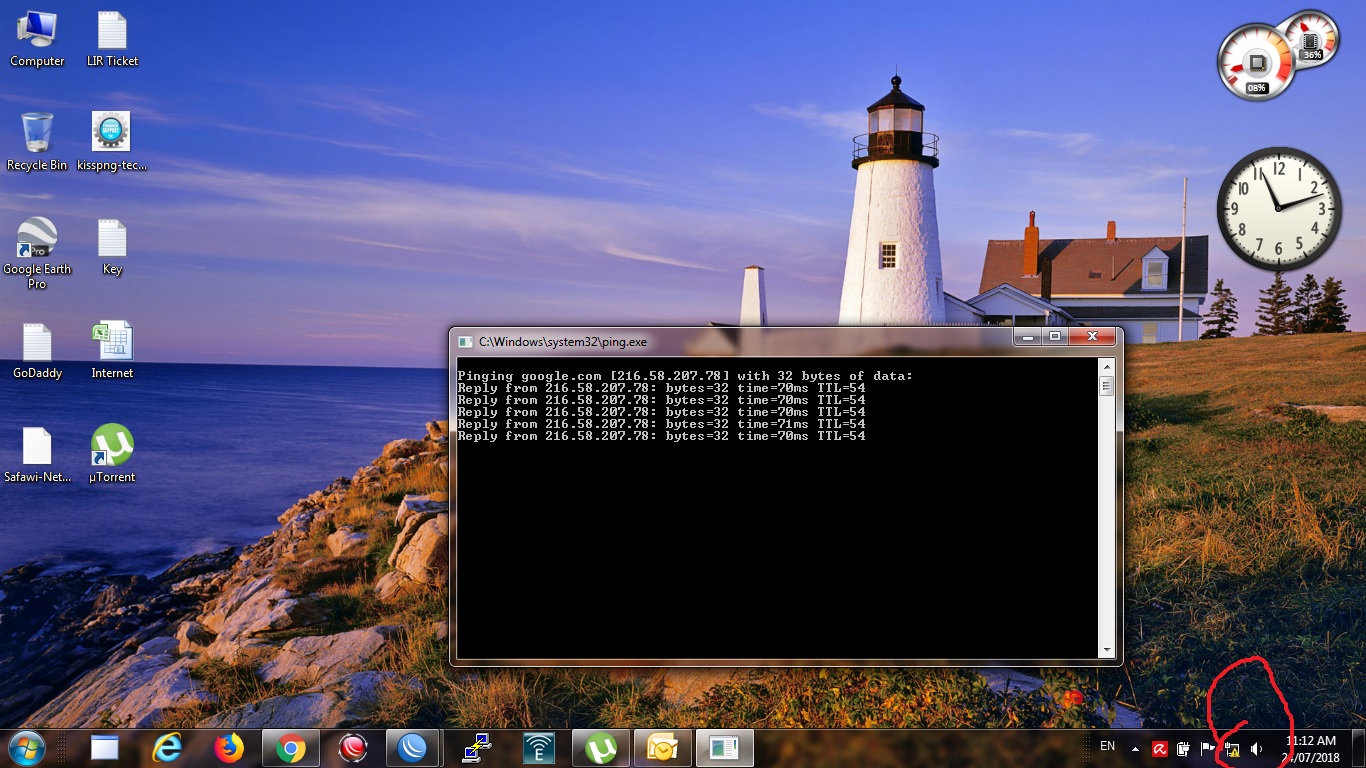Select the Recycle Bin icon
The image size is (1366, 768).
tap(37, 142)
